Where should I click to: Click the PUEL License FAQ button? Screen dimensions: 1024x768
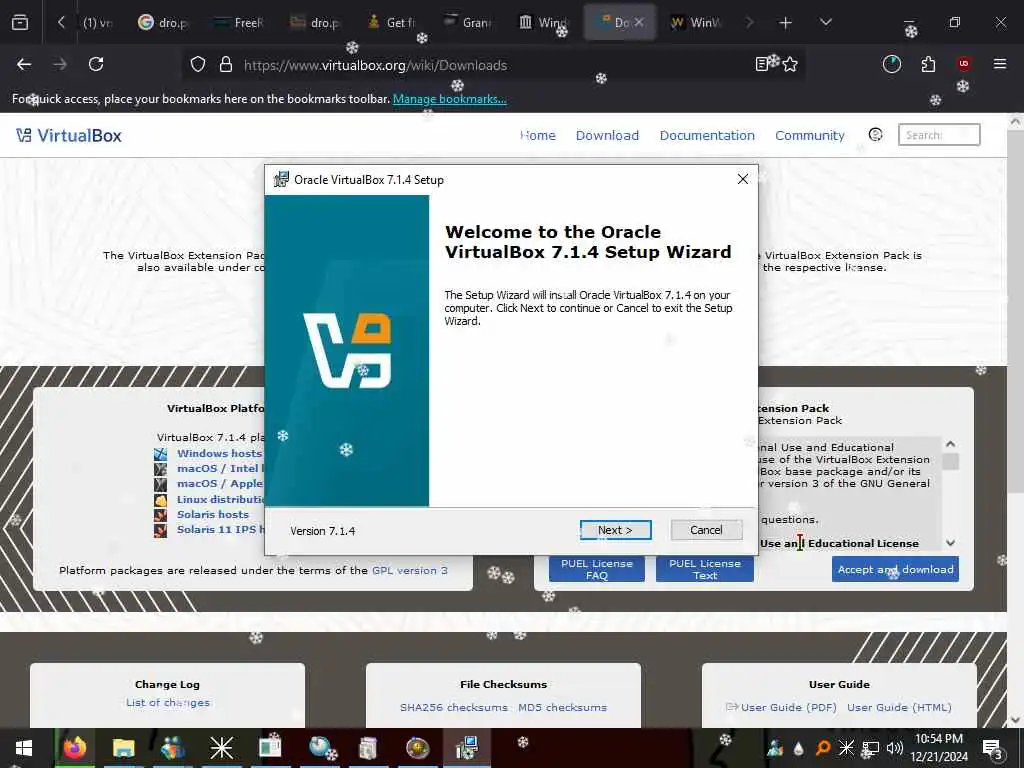(596, 569)
